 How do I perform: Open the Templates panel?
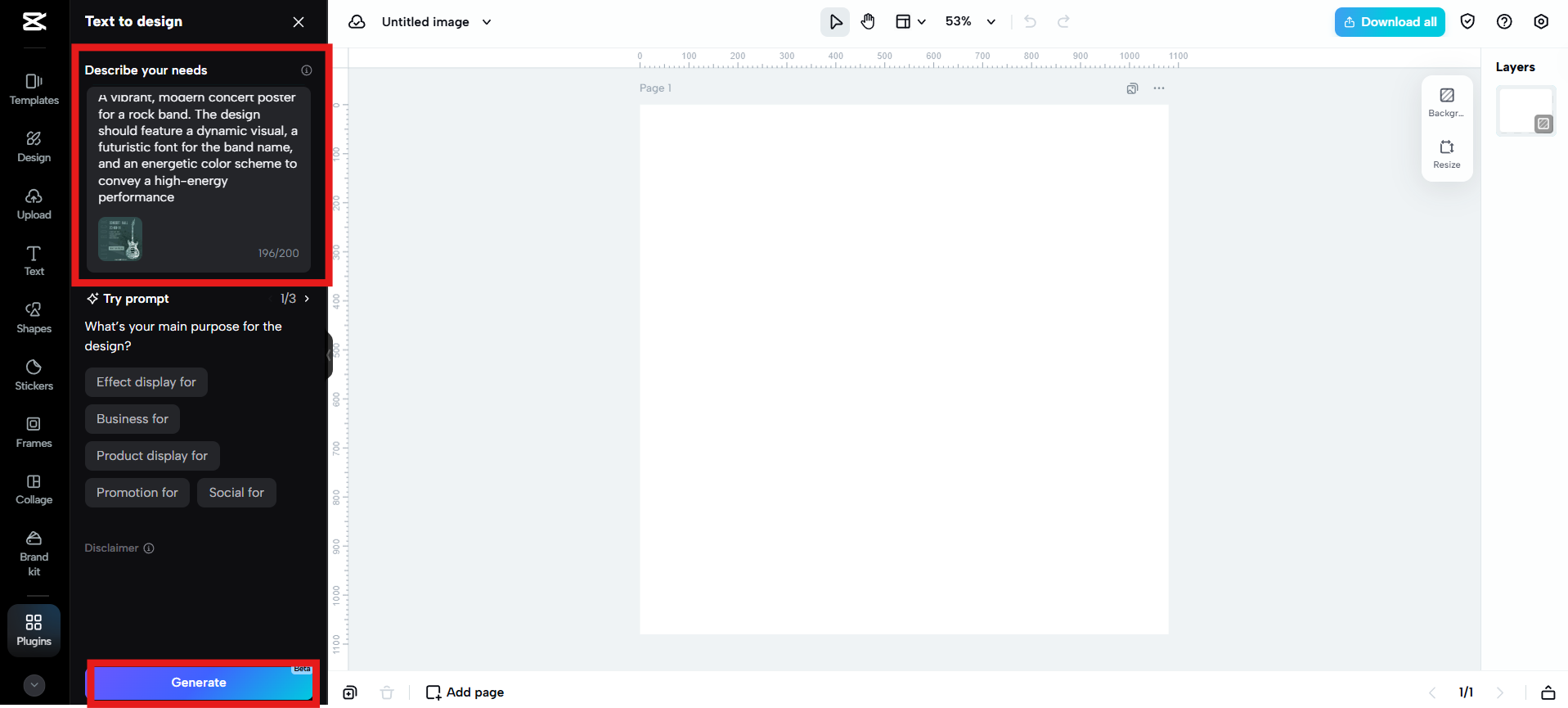coord(34,89)
